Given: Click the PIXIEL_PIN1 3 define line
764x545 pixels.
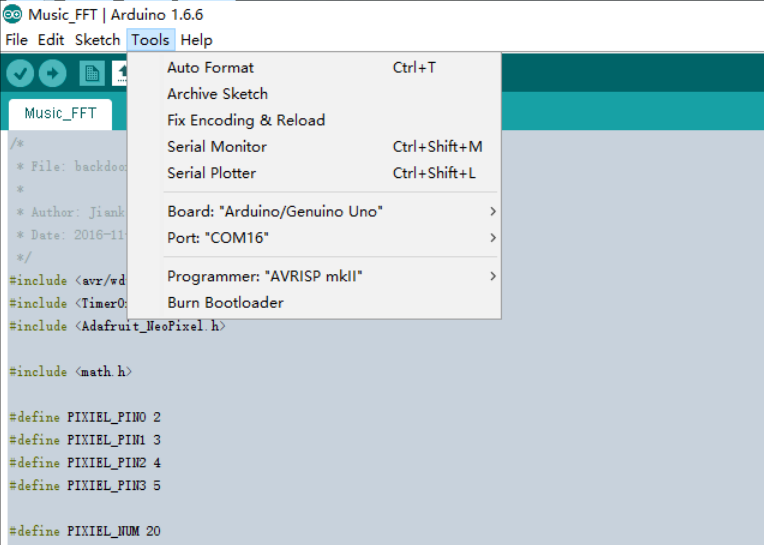Looking at the screenshot, I should tap(85, 440).
